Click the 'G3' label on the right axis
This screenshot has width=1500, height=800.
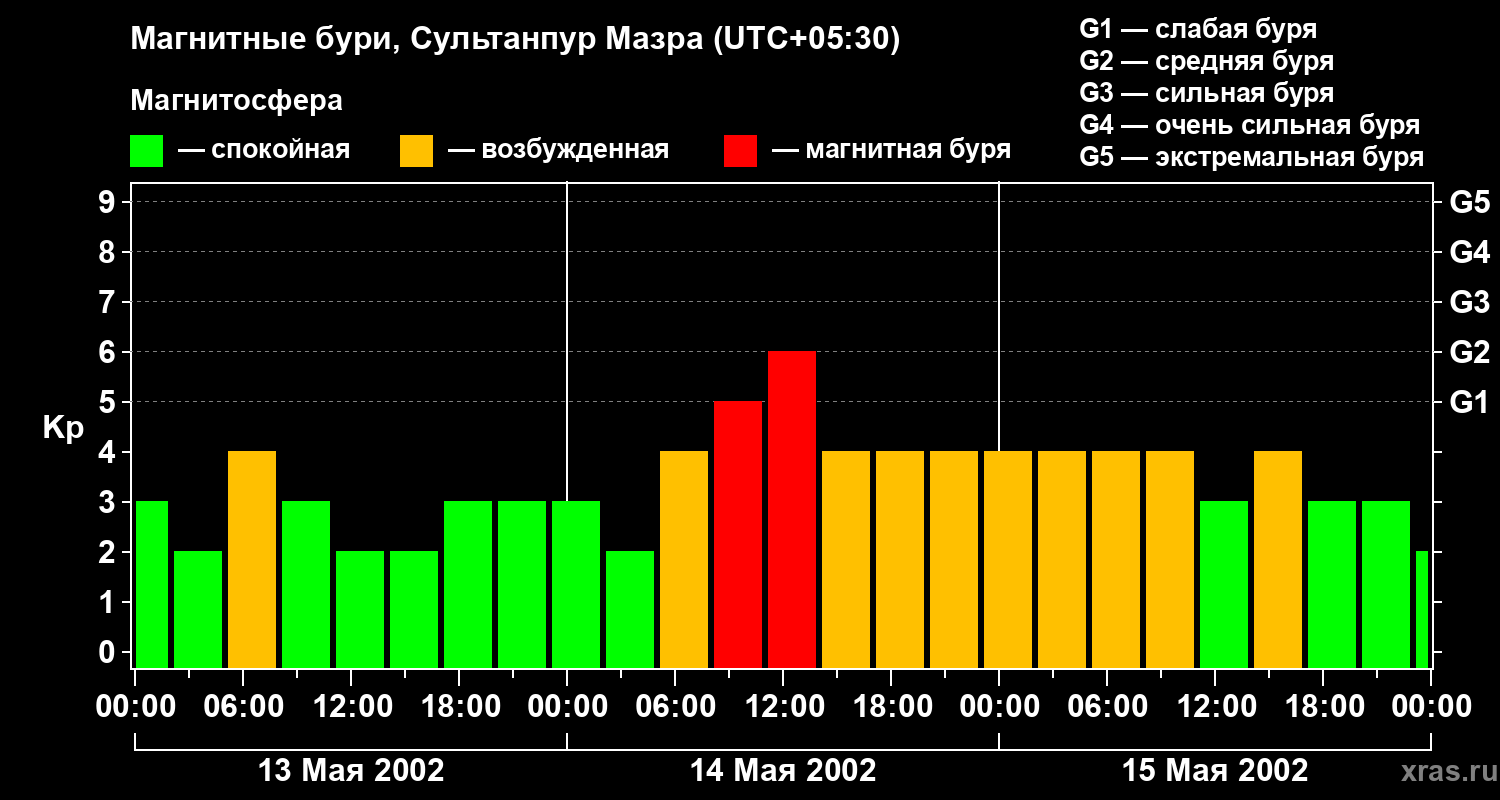(1470, 302)
